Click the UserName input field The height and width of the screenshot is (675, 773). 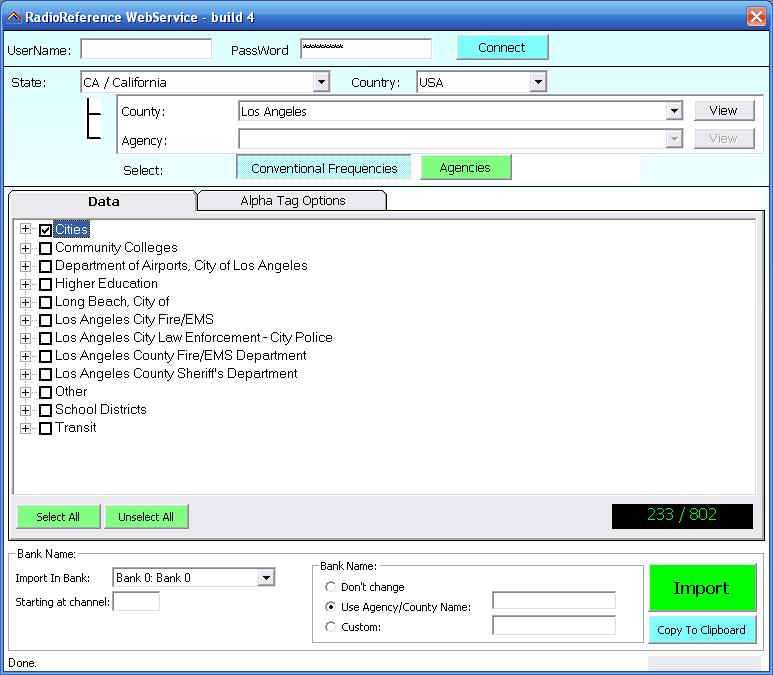pos(146,49)
